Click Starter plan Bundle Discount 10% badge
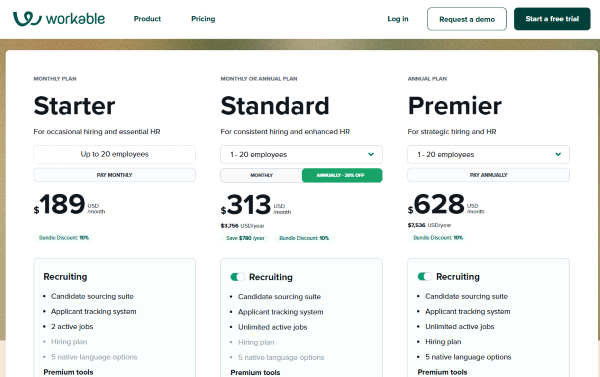 click(x=64, y=238)
